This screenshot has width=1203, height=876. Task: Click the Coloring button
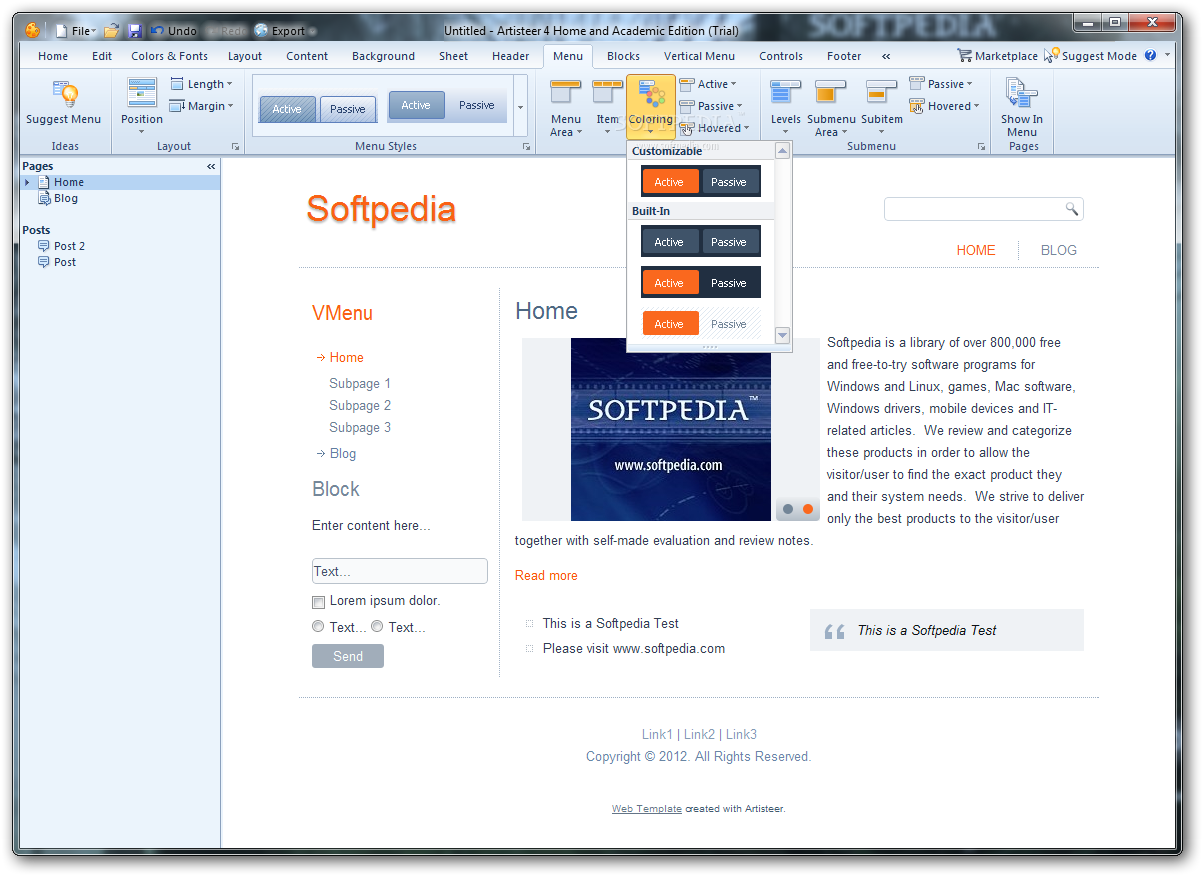coord(651,105)
